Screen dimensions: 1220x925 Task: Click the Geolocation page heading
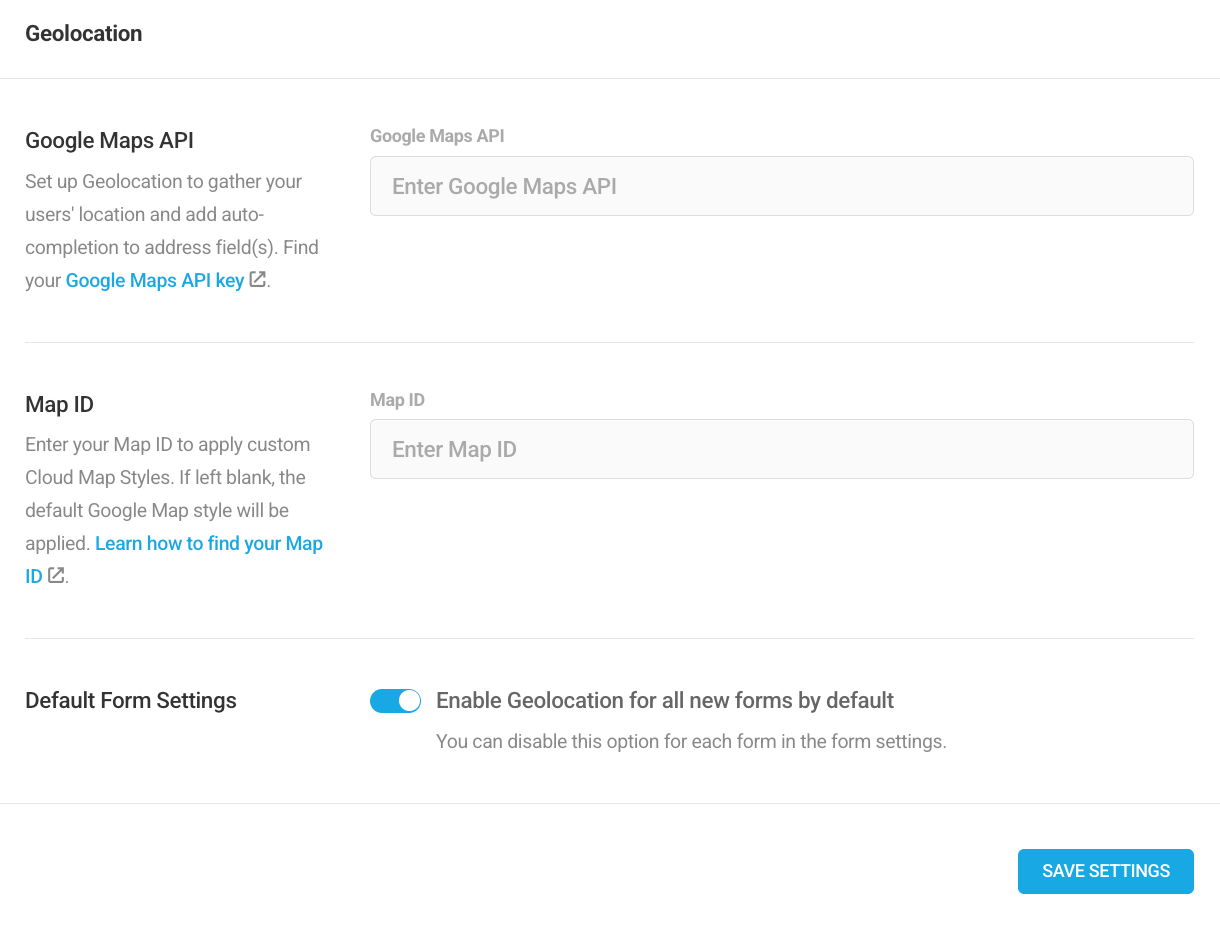click(x=84, y=34)
